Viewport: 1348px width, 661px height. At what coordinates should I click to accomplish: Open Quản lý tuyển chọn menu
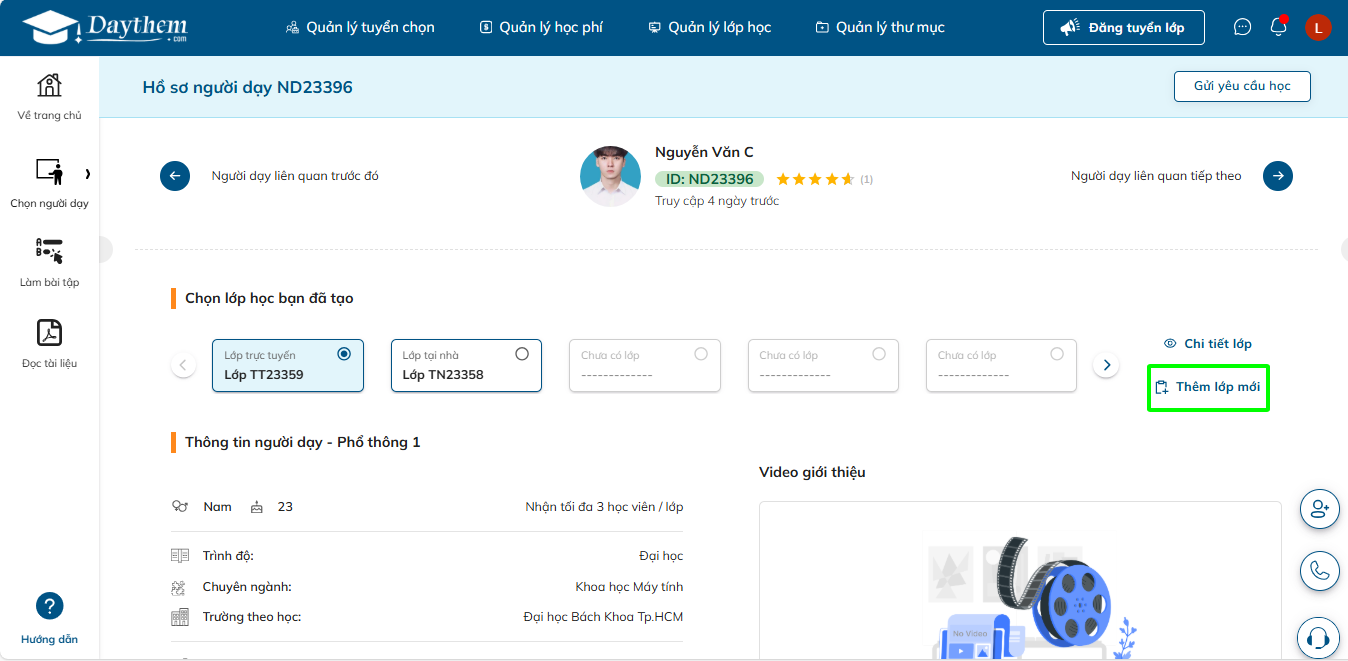(360, 27)
